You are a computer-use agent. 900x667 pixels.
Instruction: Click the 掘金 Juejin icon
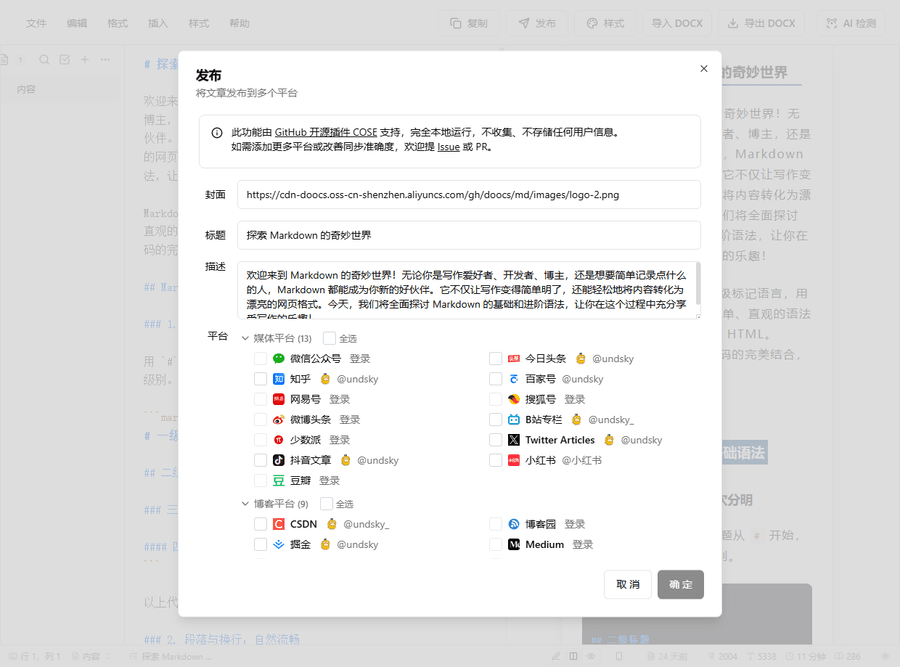point(278,544)
